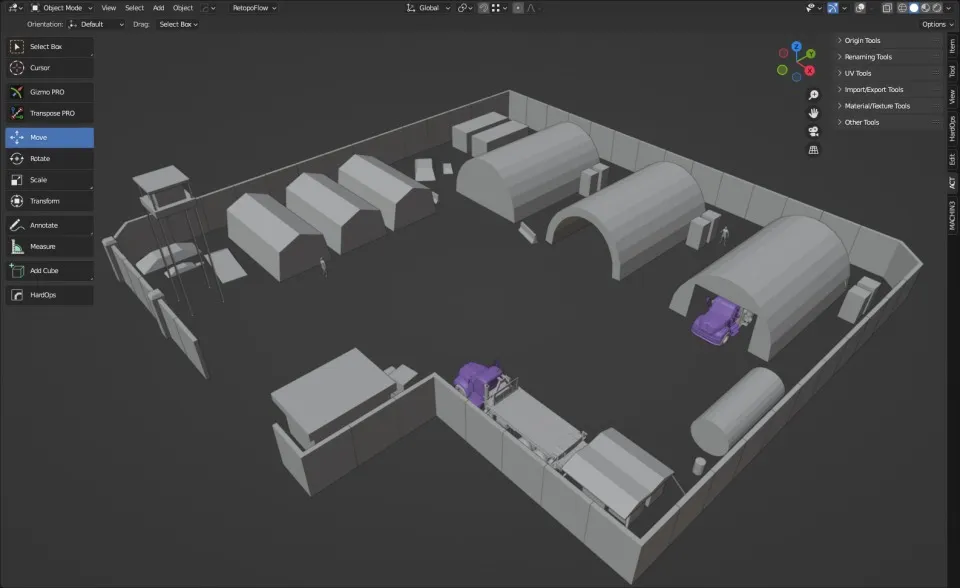Click the Options button in the header
The image size is (960, 588).
pyautogui.click(x=935, y=24)
